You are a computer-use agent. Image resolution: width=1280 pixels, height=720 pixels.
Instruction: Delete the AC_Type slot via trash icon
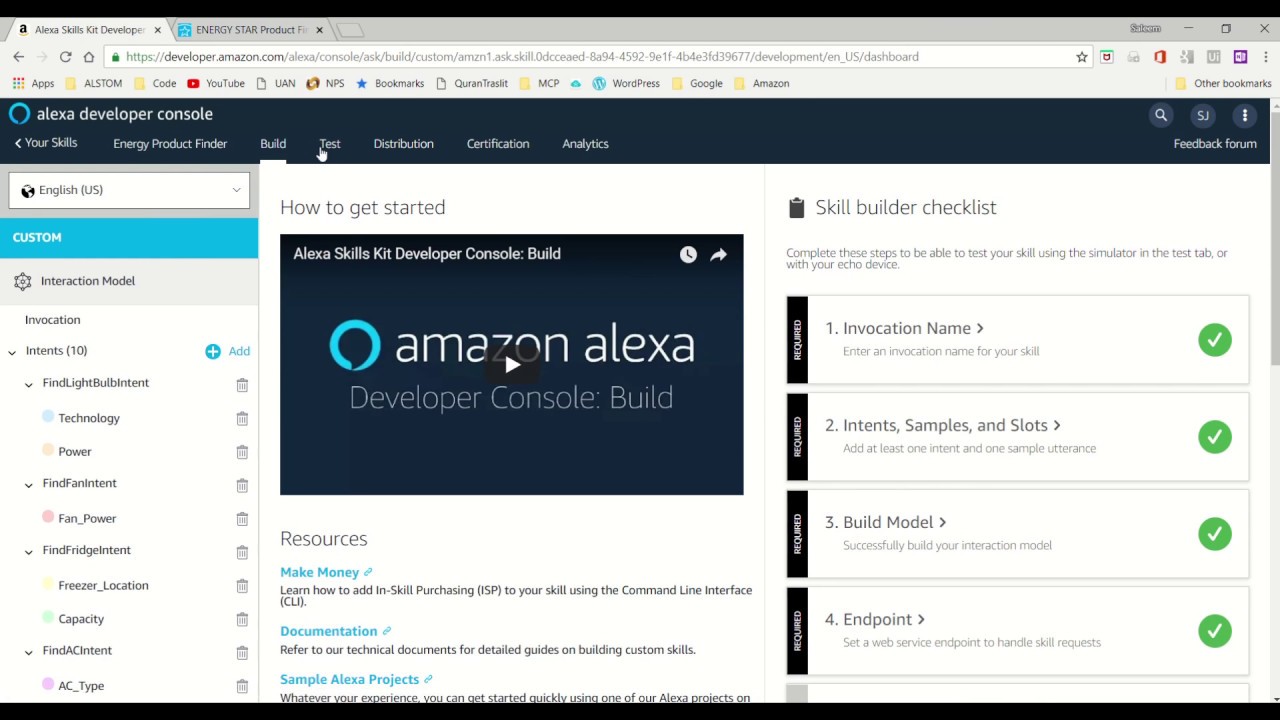click(242, 686)
